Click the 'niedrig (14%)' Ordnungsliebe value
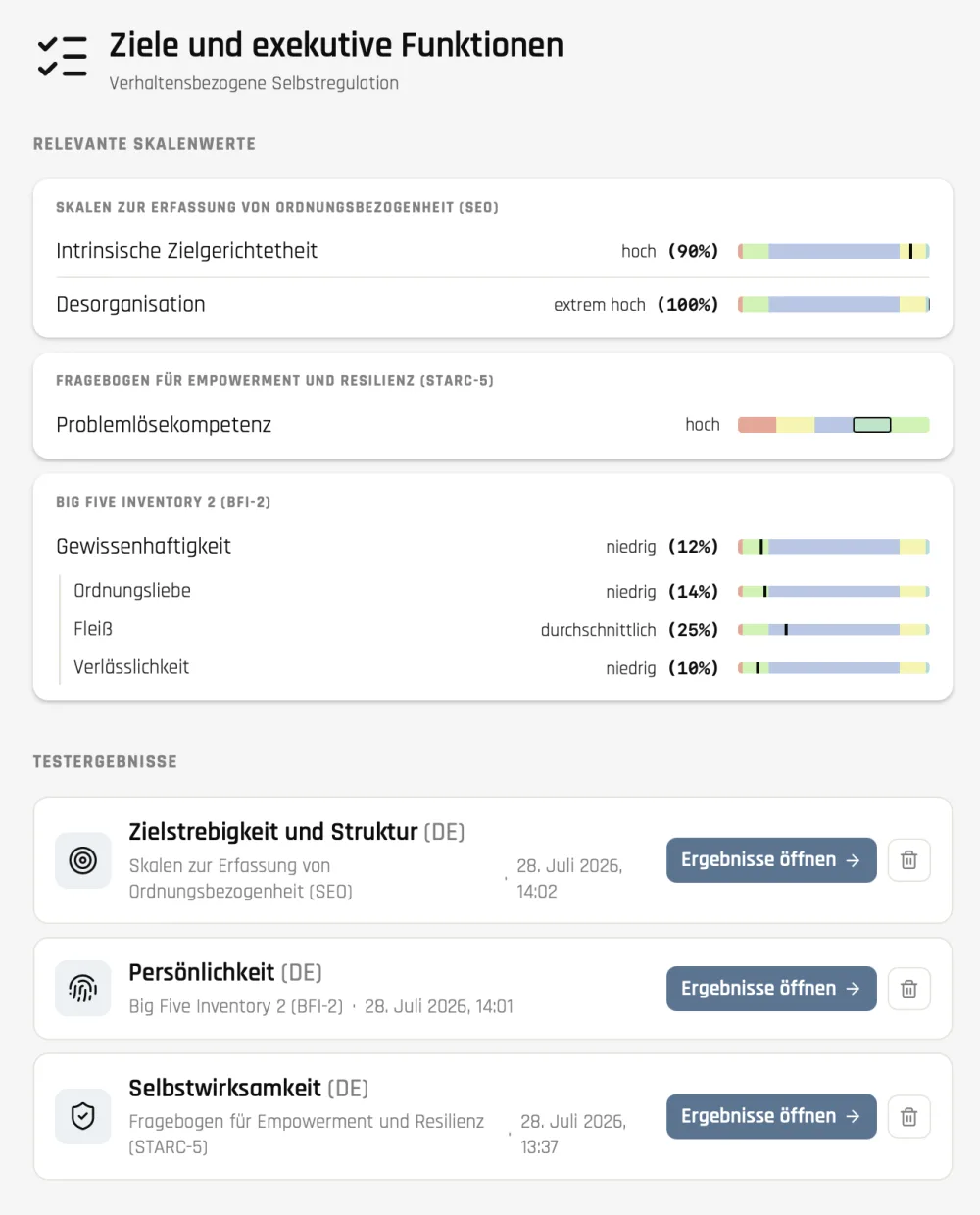 [x=662, y=592]
